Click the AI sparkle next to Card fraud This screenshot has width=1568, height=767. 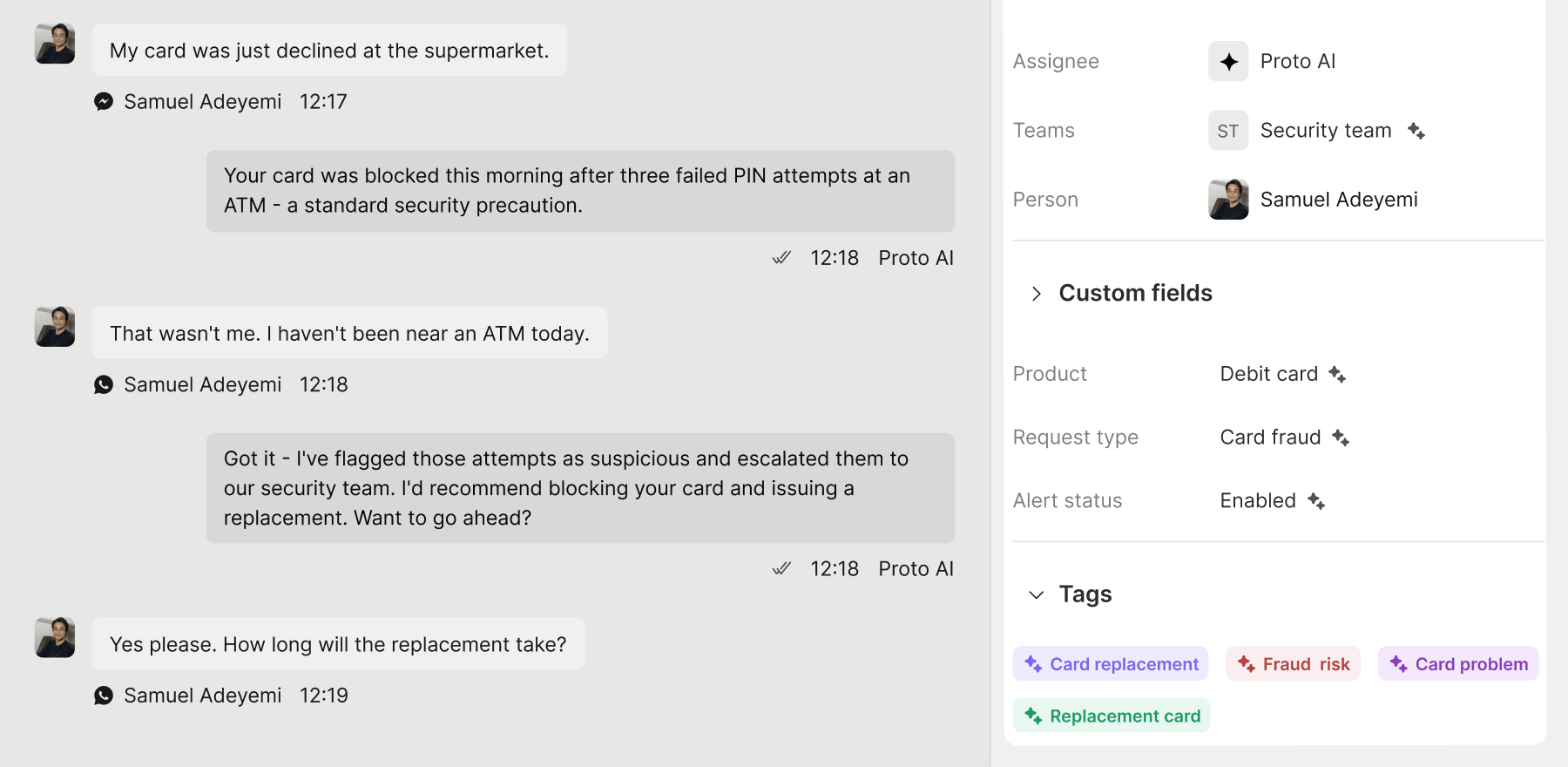[x=1341, y=438]
